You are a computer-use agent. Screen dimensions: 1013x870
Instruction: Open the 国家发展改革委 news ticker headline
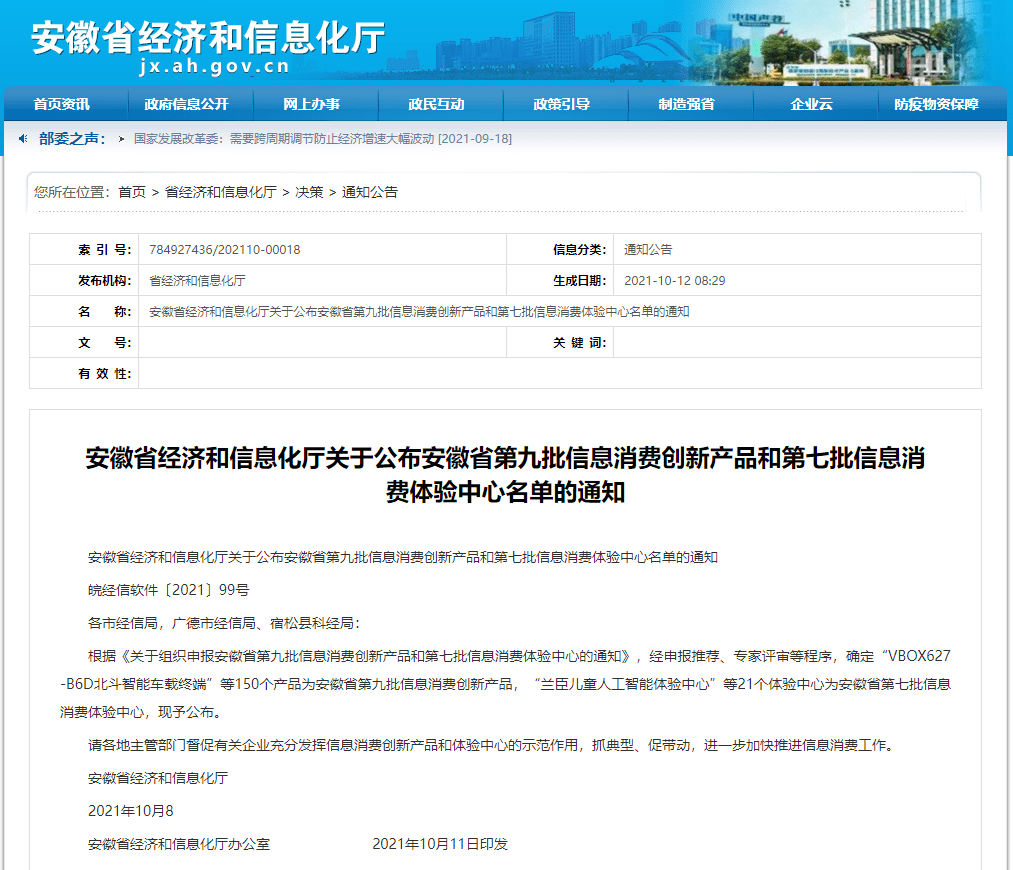(x=322, y=139)
